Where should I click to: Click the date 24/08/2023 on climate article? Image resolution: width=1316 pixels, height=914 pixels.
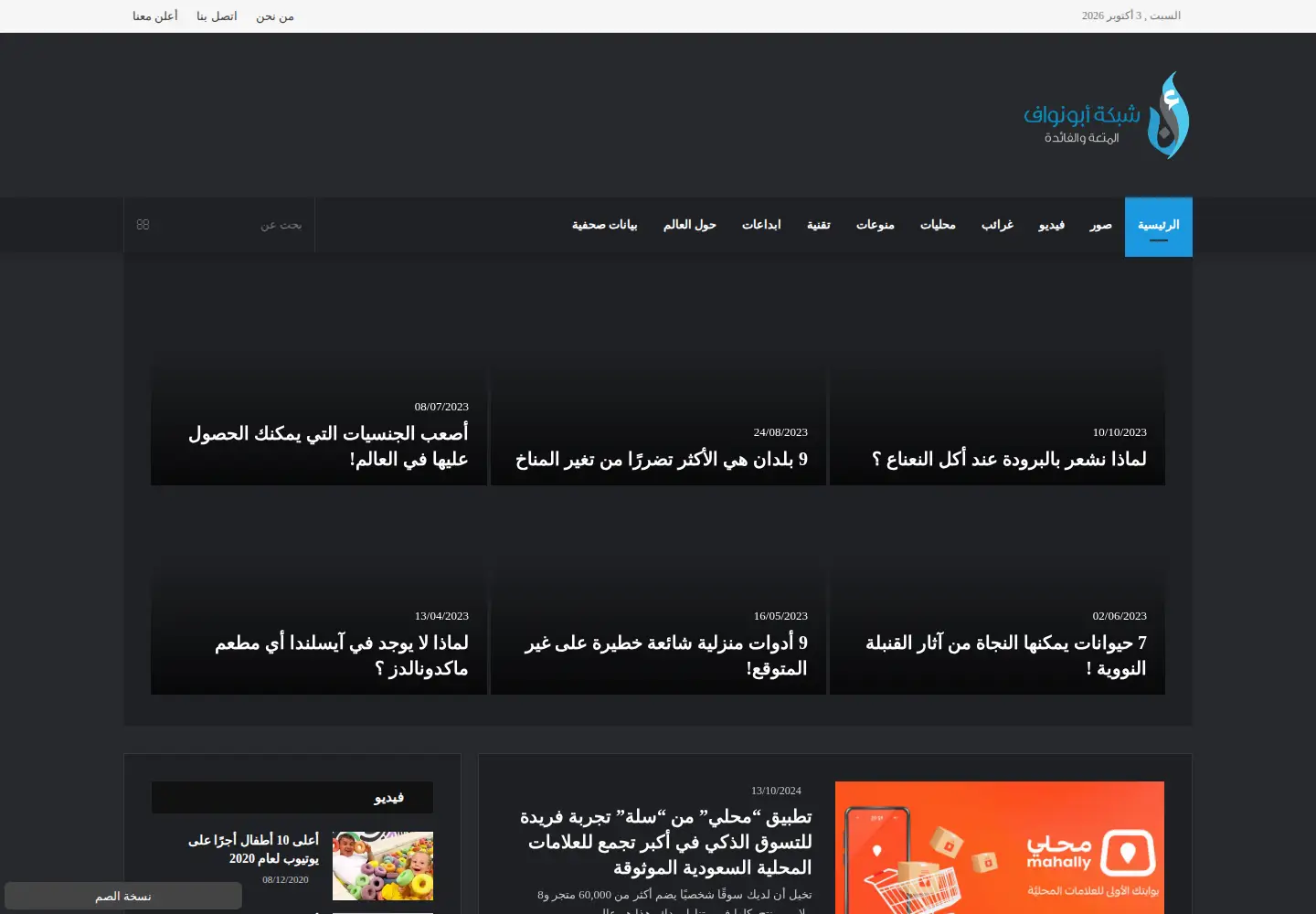[x=780, y=432]
